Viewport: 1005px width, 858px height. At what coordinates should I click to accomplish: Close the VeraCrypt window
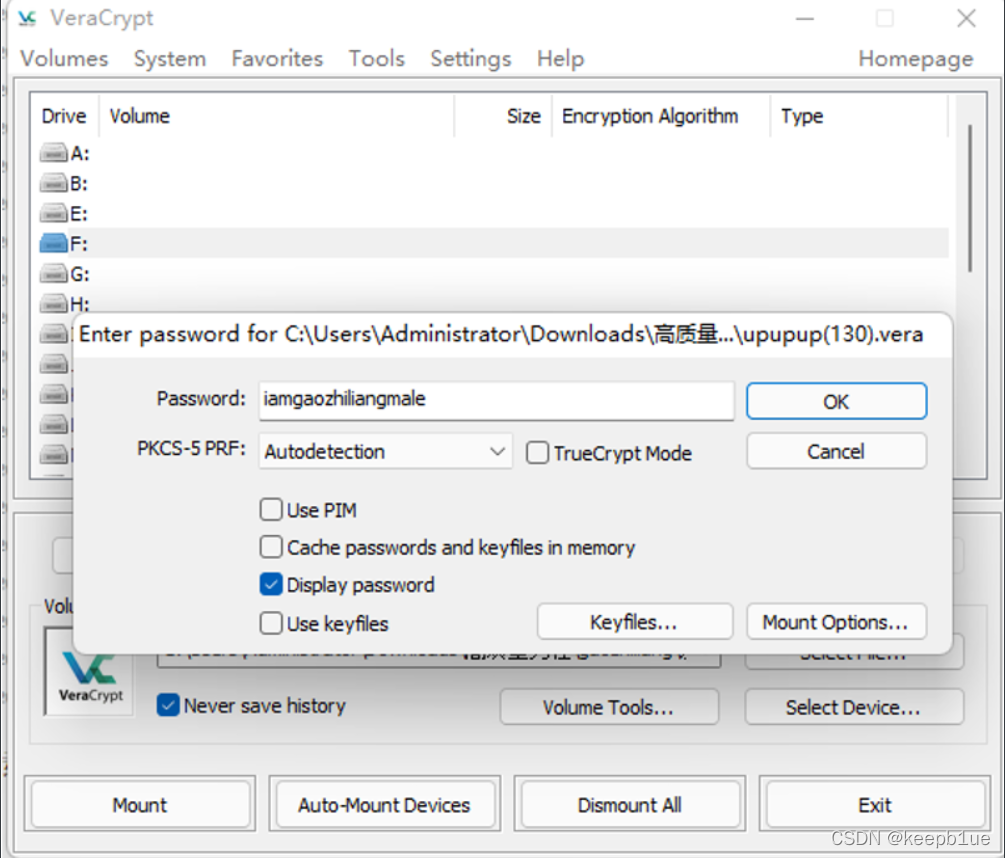[966, 19]
